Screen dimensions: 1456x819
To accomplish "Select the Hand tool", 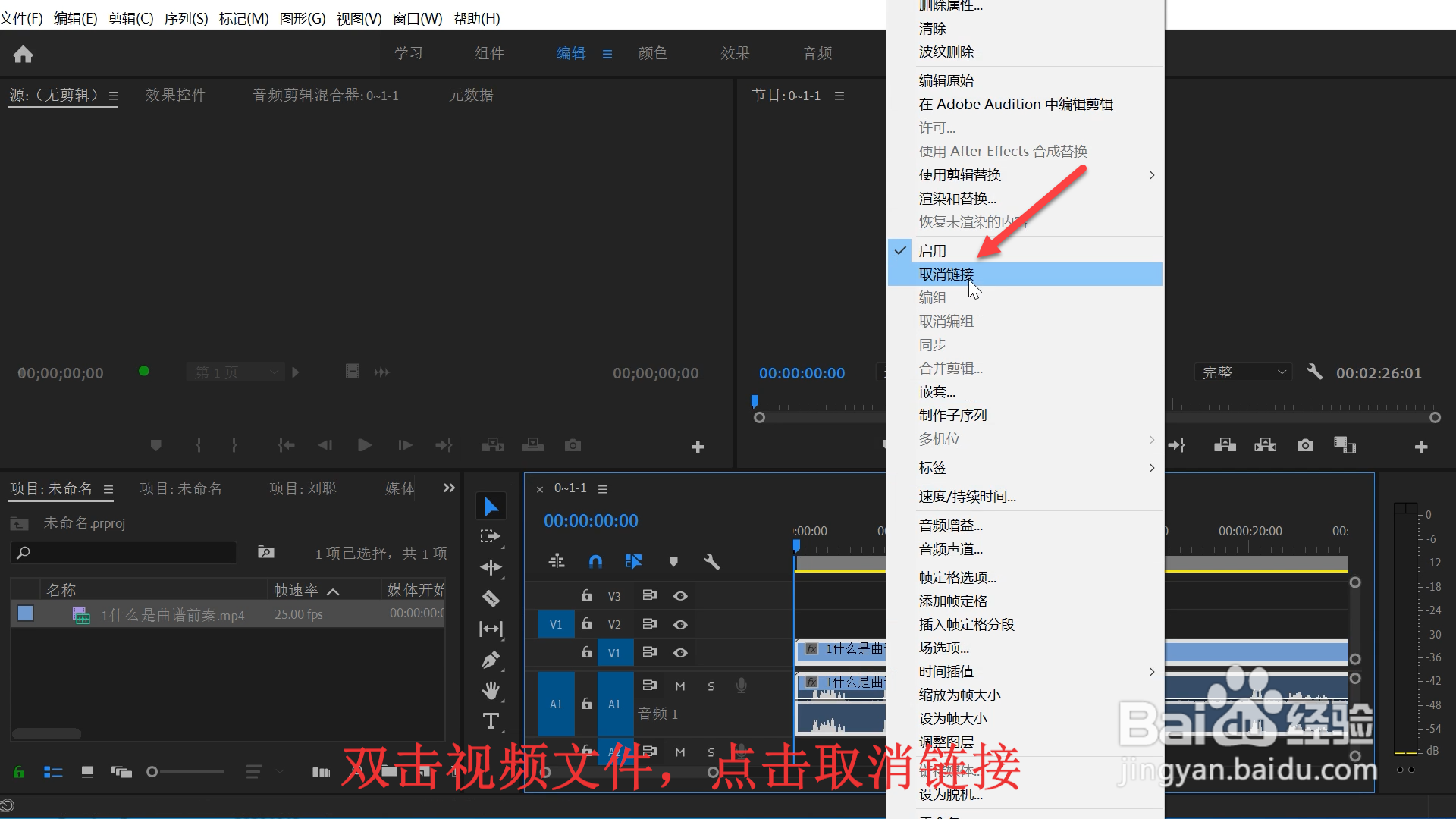I will coord(491,690).
